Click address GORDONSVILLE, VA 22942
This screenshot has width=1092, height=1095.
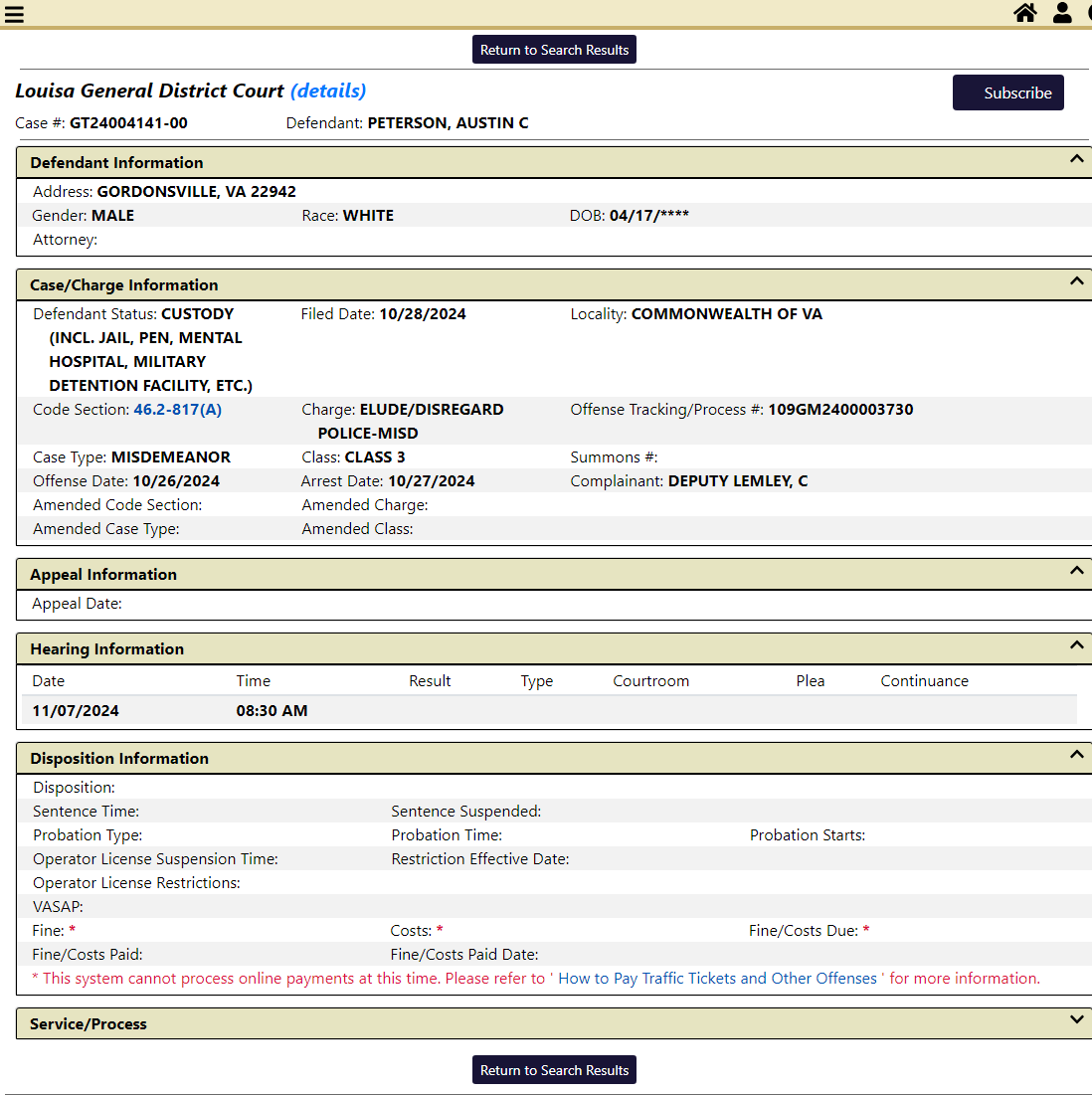click(x=196, y=191)
